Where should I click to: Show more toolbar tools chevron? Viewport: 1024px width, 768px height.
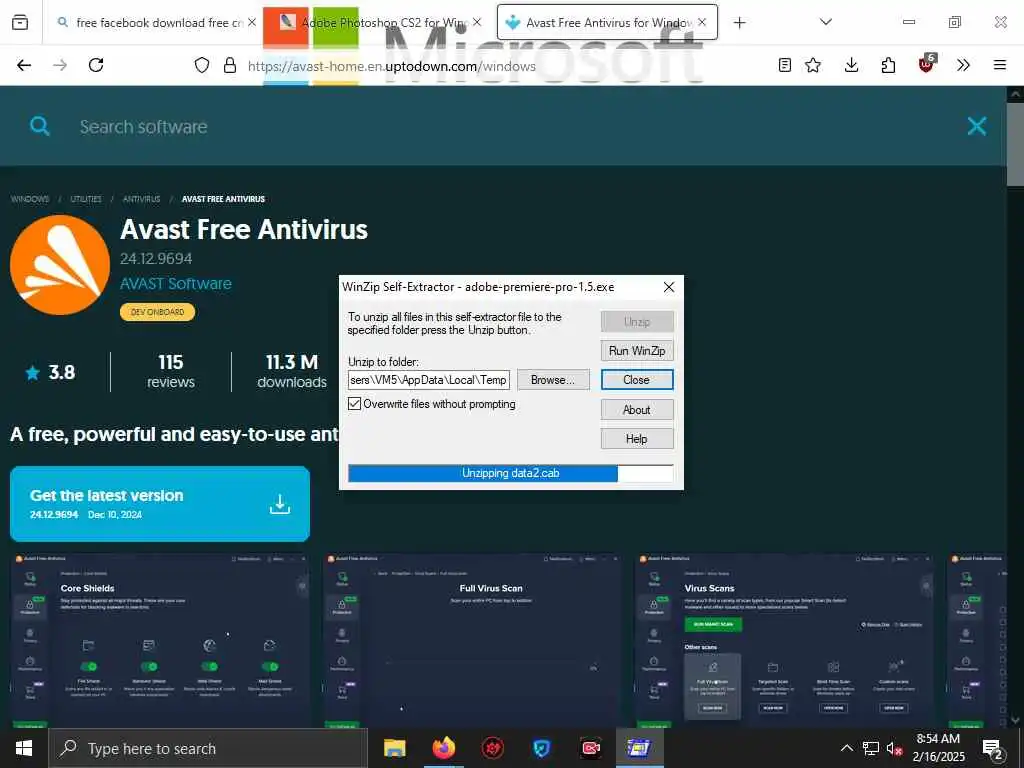click(963, 65)
